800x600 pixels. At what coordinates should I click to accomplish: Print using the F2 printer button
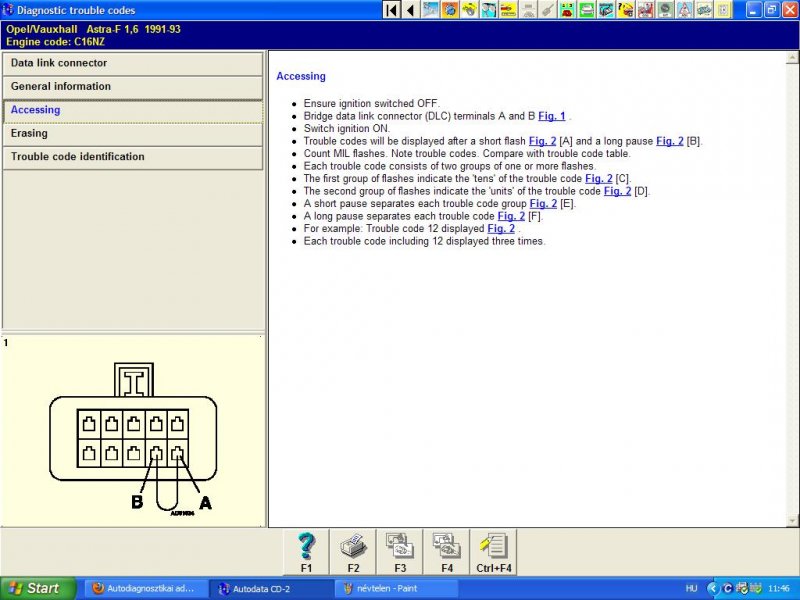click(x=354, y=553)
